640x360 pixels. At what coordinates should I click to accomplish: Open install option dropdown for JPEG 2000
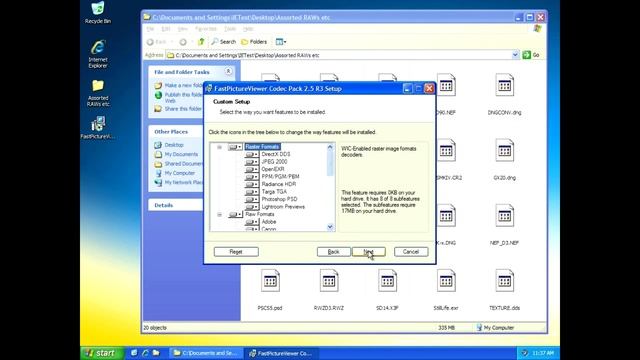251,162
